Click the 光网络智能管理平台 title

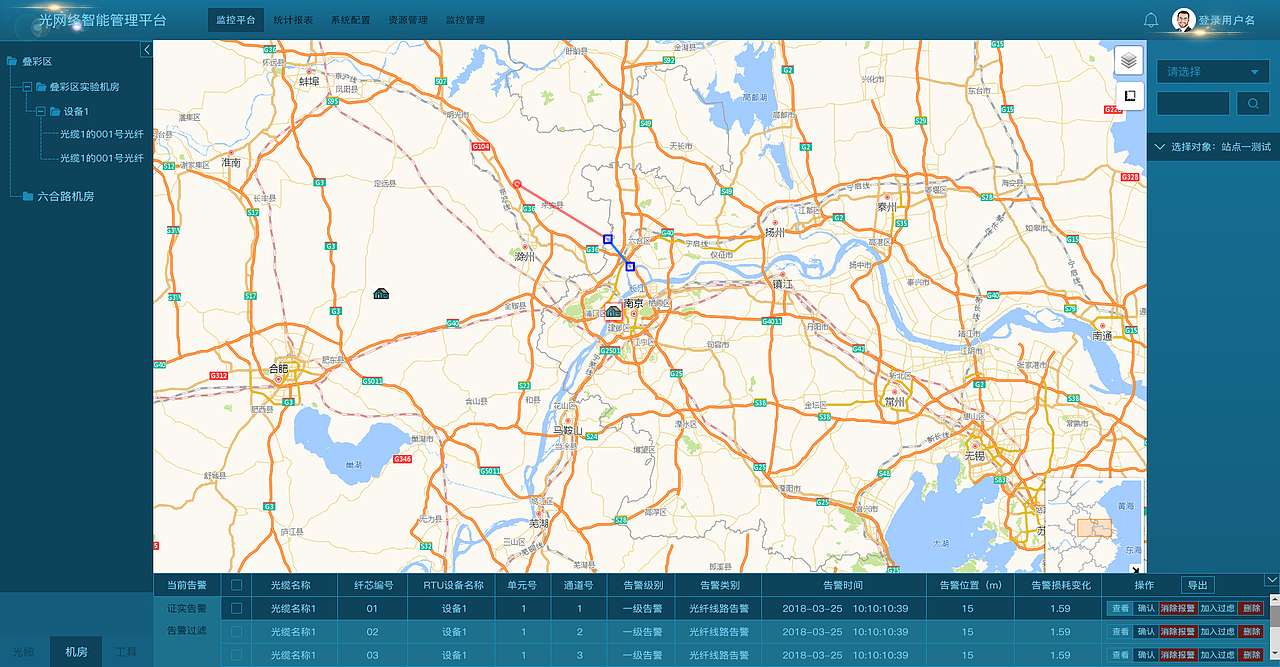pos(102,20)
